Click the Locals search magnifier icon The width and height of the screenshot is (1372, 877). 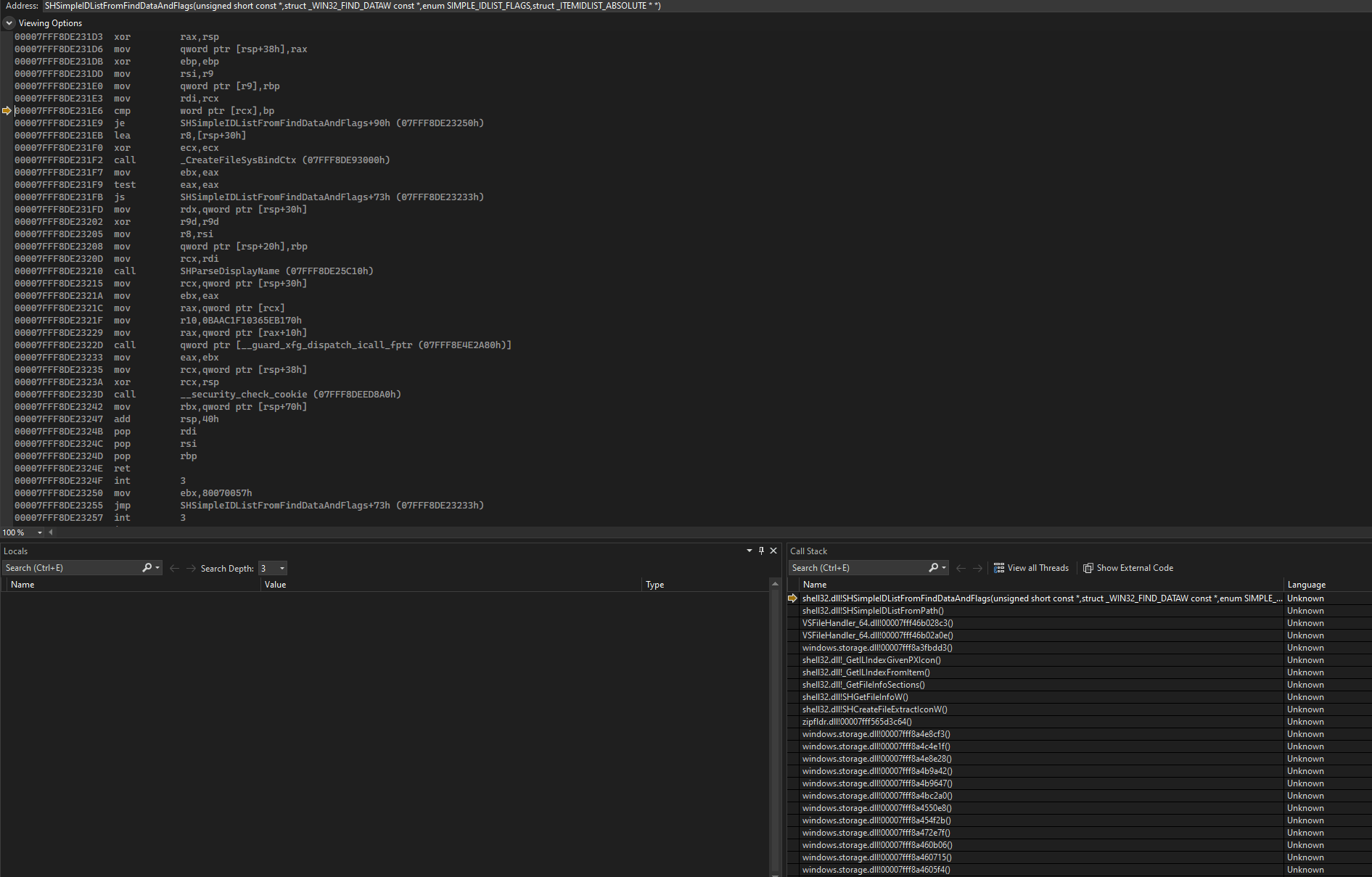tap(147, 568)
